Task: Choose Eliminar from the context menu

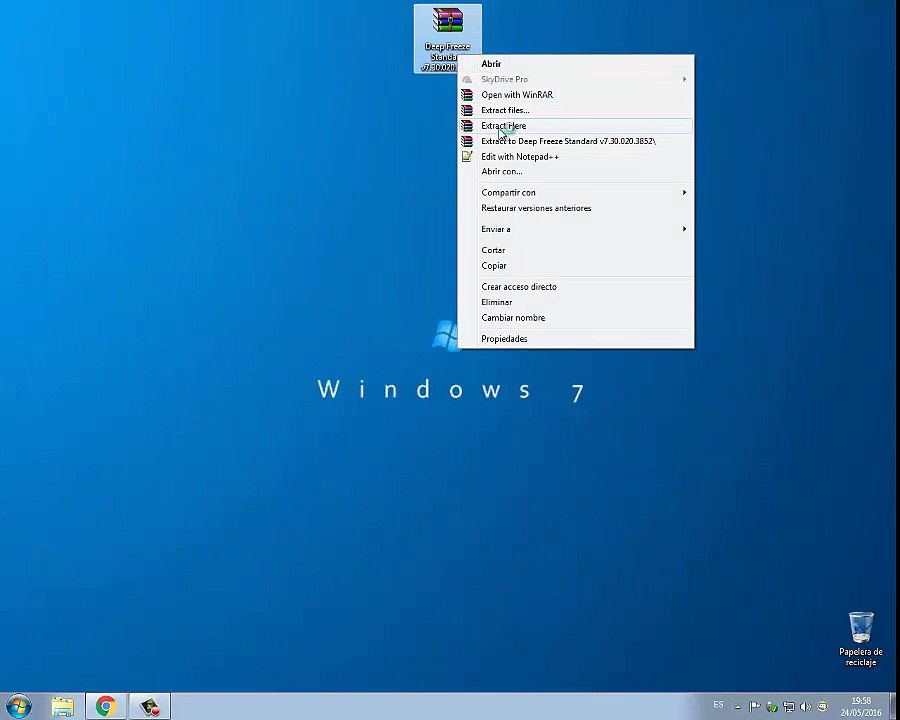Action: tap(576, 302)
